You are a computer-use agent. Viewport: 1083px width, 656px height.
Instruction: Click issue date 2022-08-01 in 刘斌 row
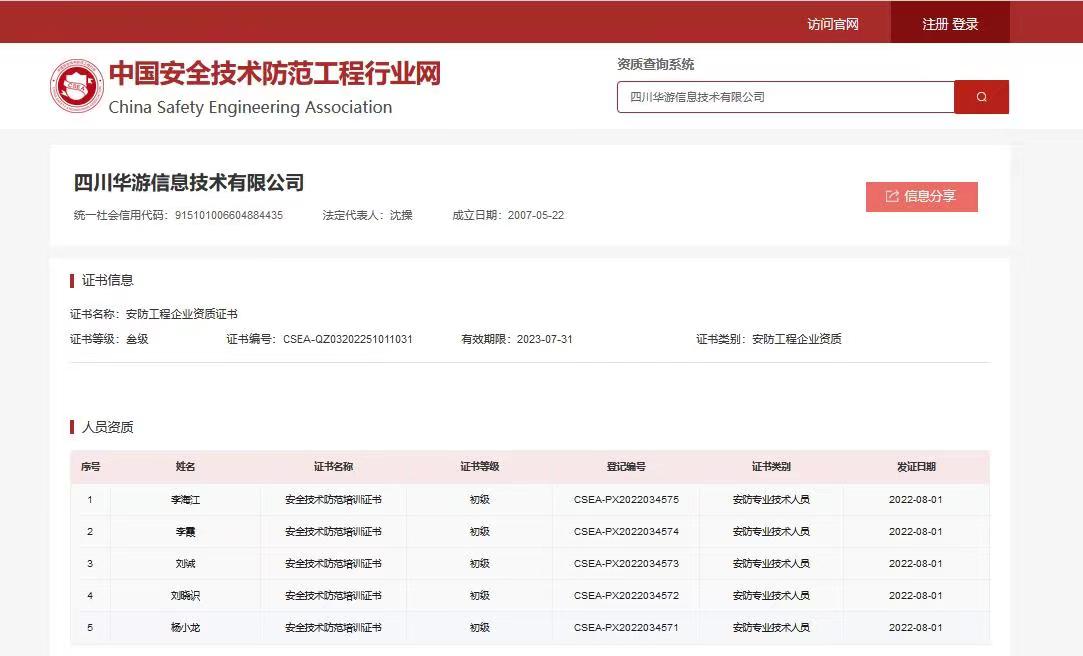916,563
